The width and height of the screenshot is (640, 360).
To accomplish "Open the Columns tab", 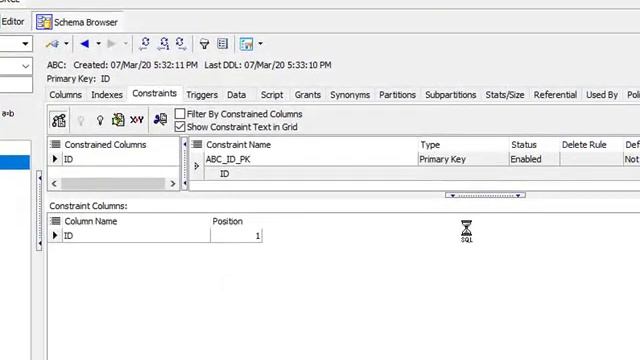I will [x=65, y=95].
